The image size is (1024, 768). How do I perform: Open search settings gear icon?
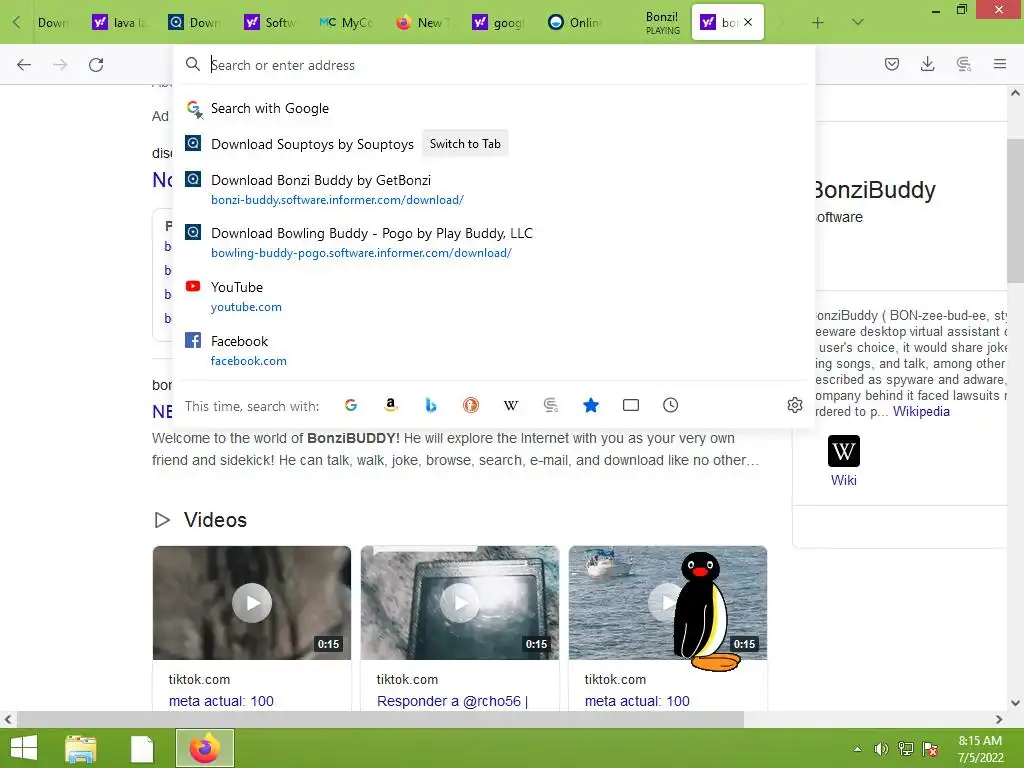[x=795, y=406]
